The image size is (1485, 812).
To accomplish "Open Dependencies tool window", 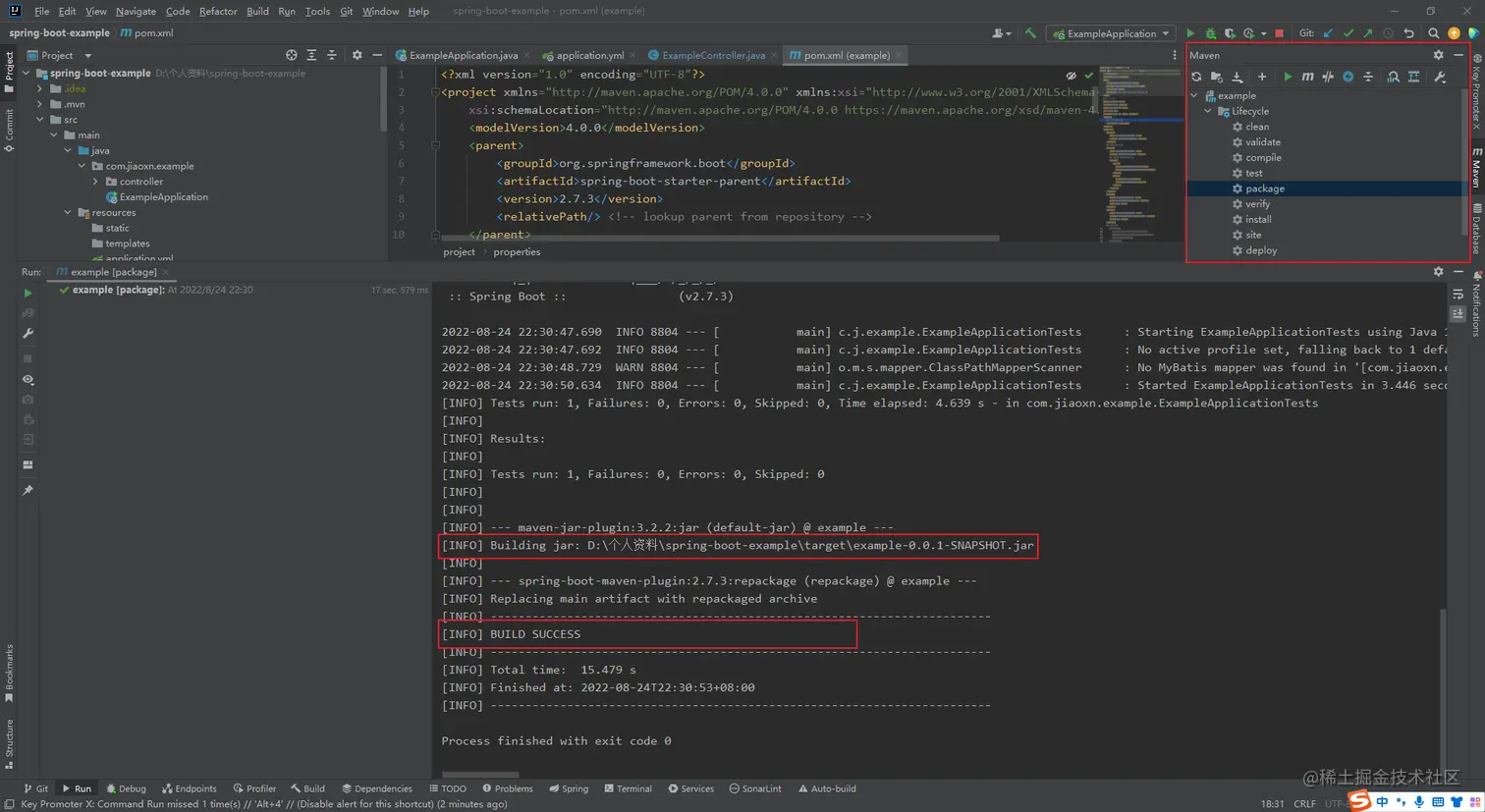I will pyautogui.click(x=377, y=788).
